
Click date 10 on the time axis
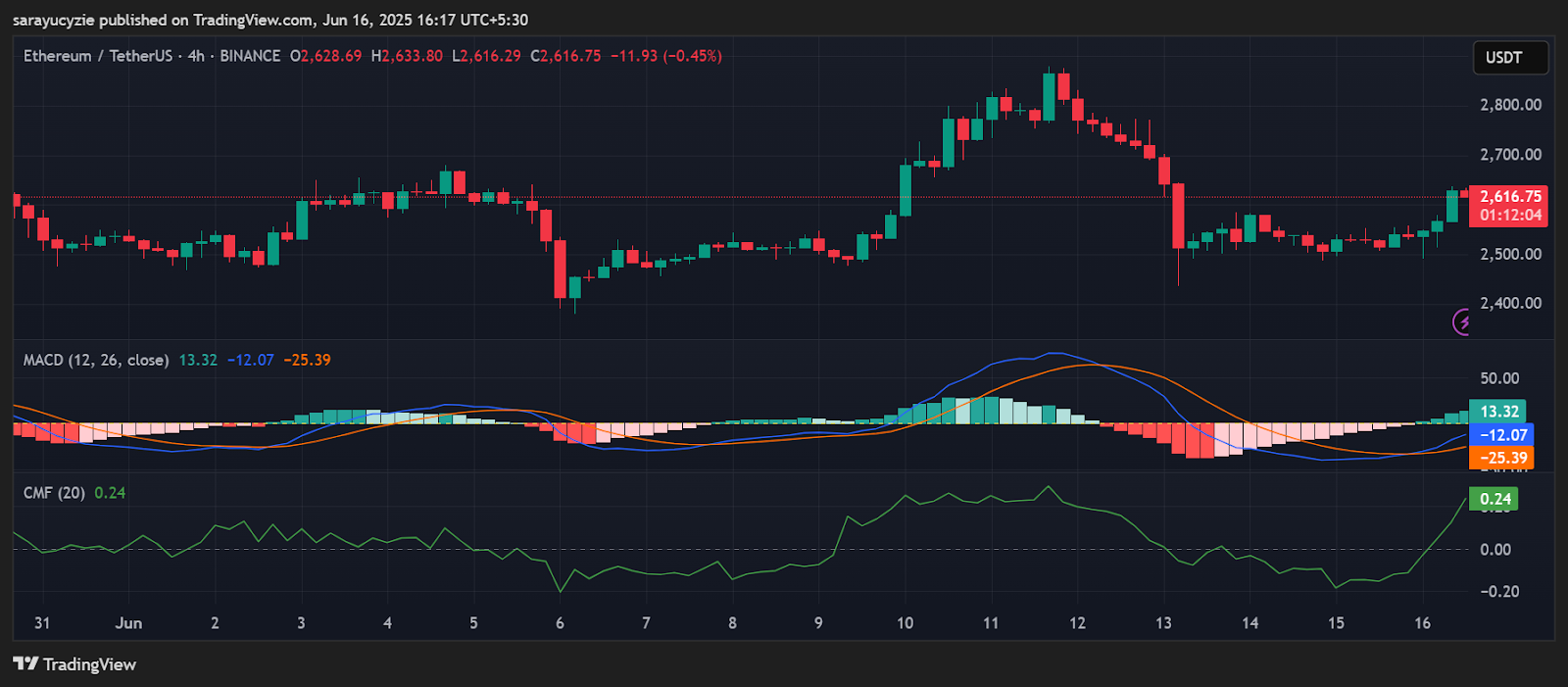[905, 623]
